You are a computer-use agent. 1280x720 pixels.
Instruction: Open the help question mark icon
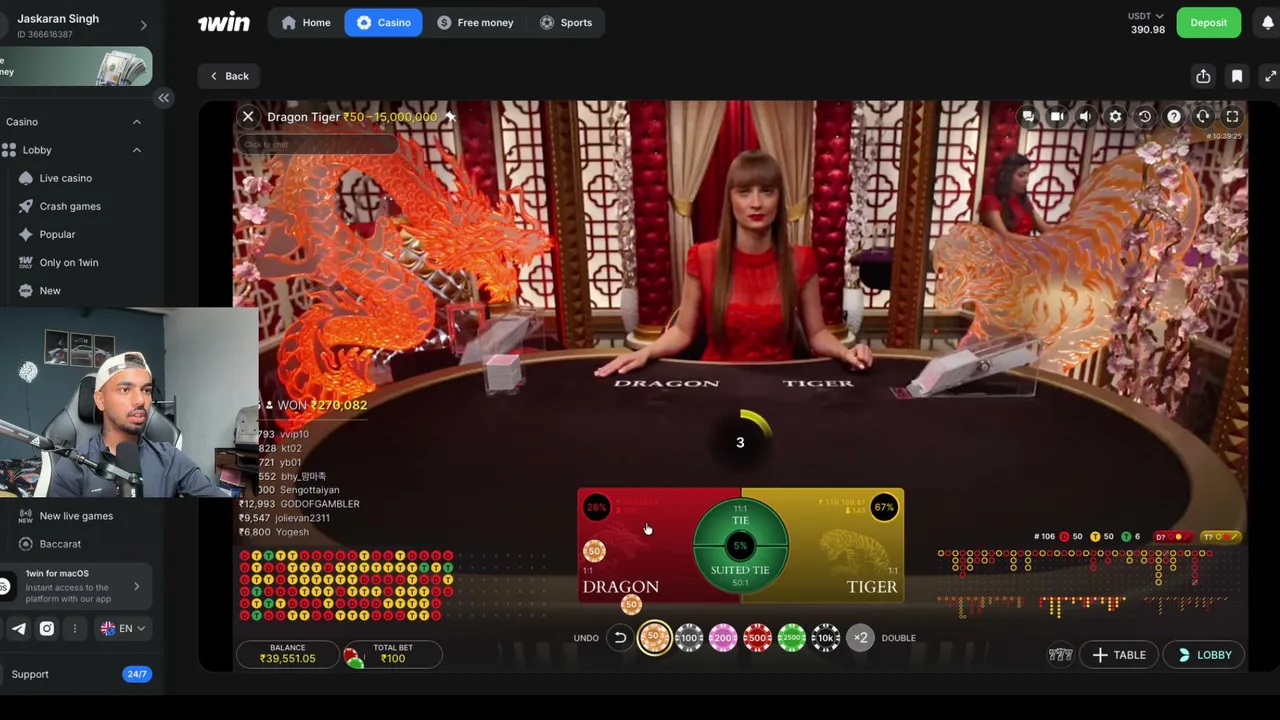pos(1174,117)
